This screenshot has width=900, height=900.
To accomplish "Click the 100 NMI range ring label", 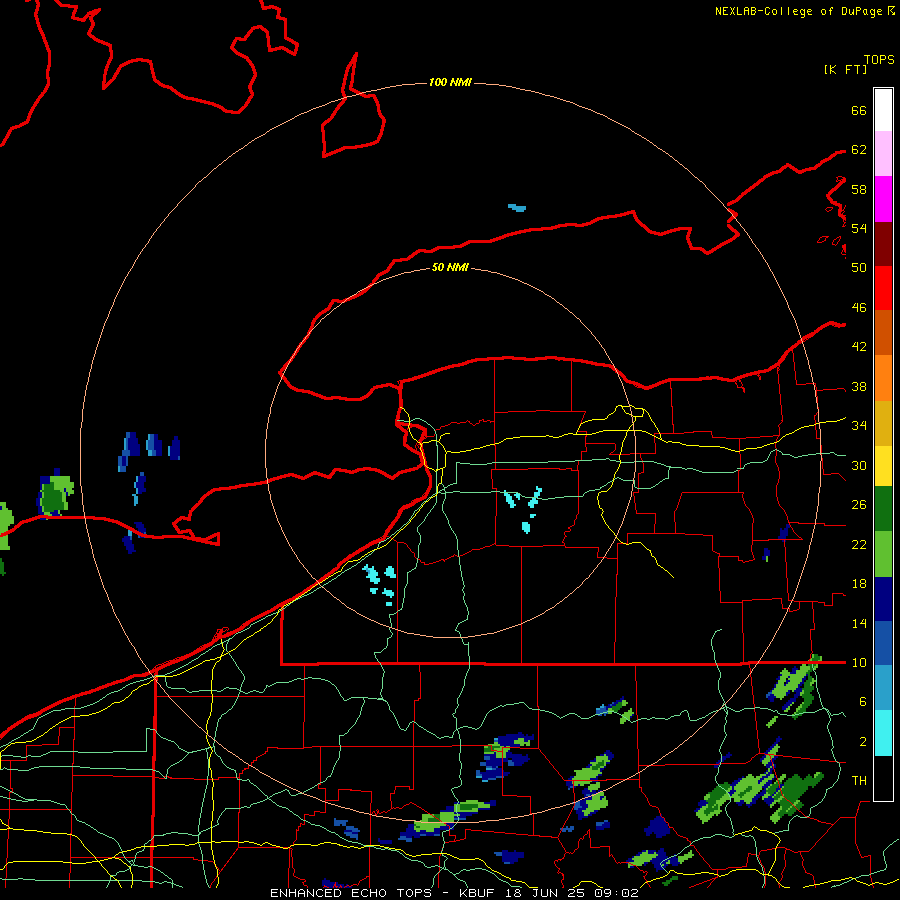I will 450,82.
